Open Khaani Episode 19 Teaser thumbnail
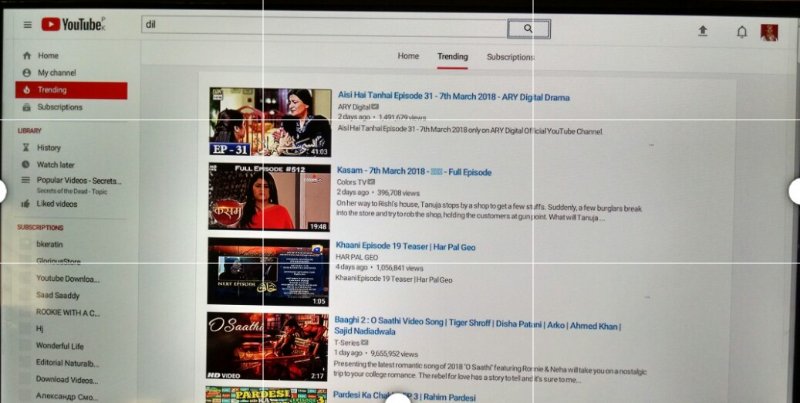This screenshot has width=800, height=403. (268, 271)
